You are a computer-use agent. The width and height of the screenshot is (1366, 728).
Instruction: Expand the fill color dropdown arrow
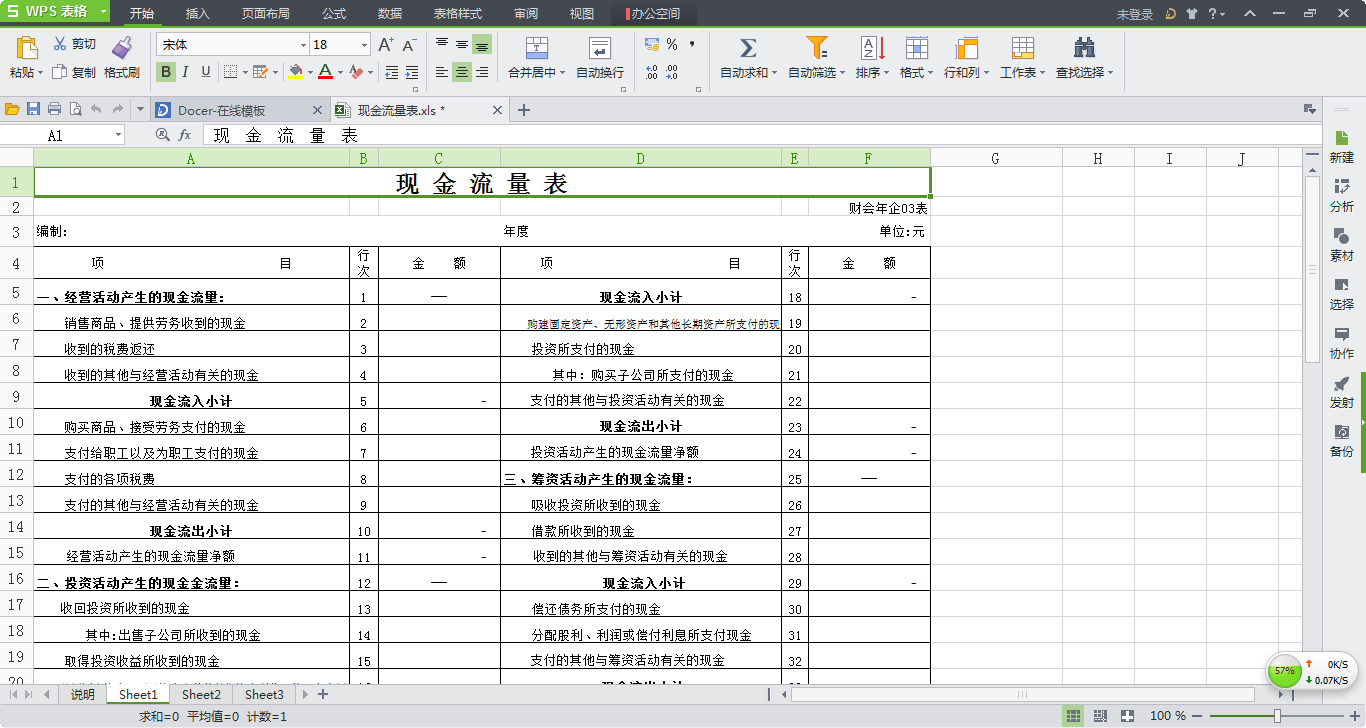[310, 72]
